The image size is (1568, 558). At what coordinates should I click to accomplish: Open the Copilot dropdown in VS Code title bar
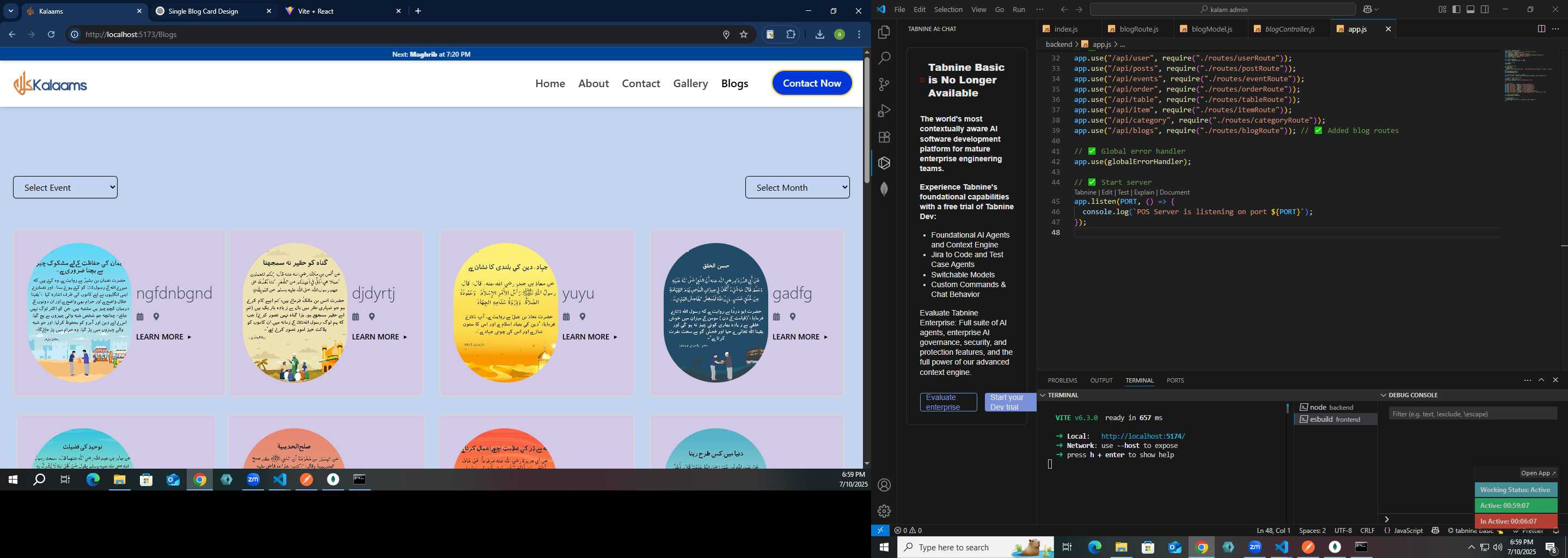(x=1376, y=9)
